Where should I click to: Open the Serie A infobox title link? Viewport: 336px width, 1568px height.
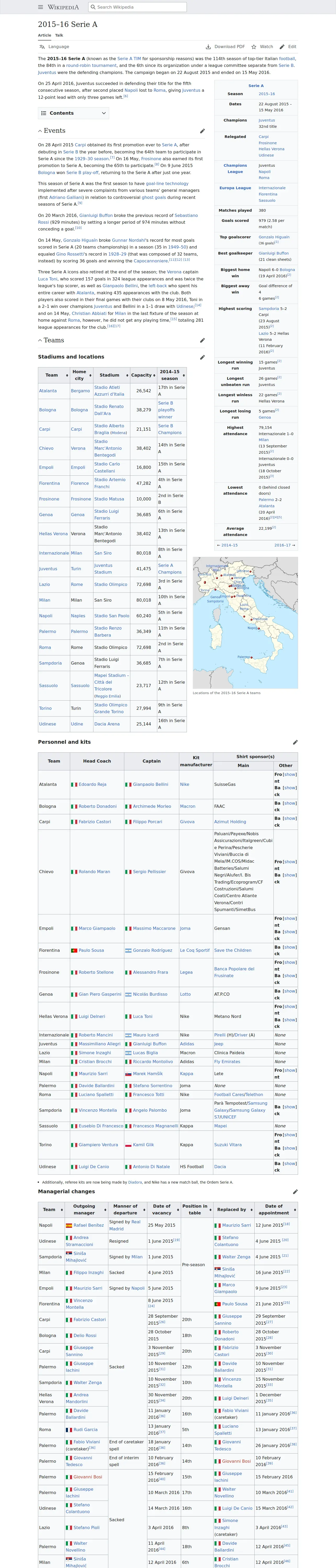tap(256, 86)
